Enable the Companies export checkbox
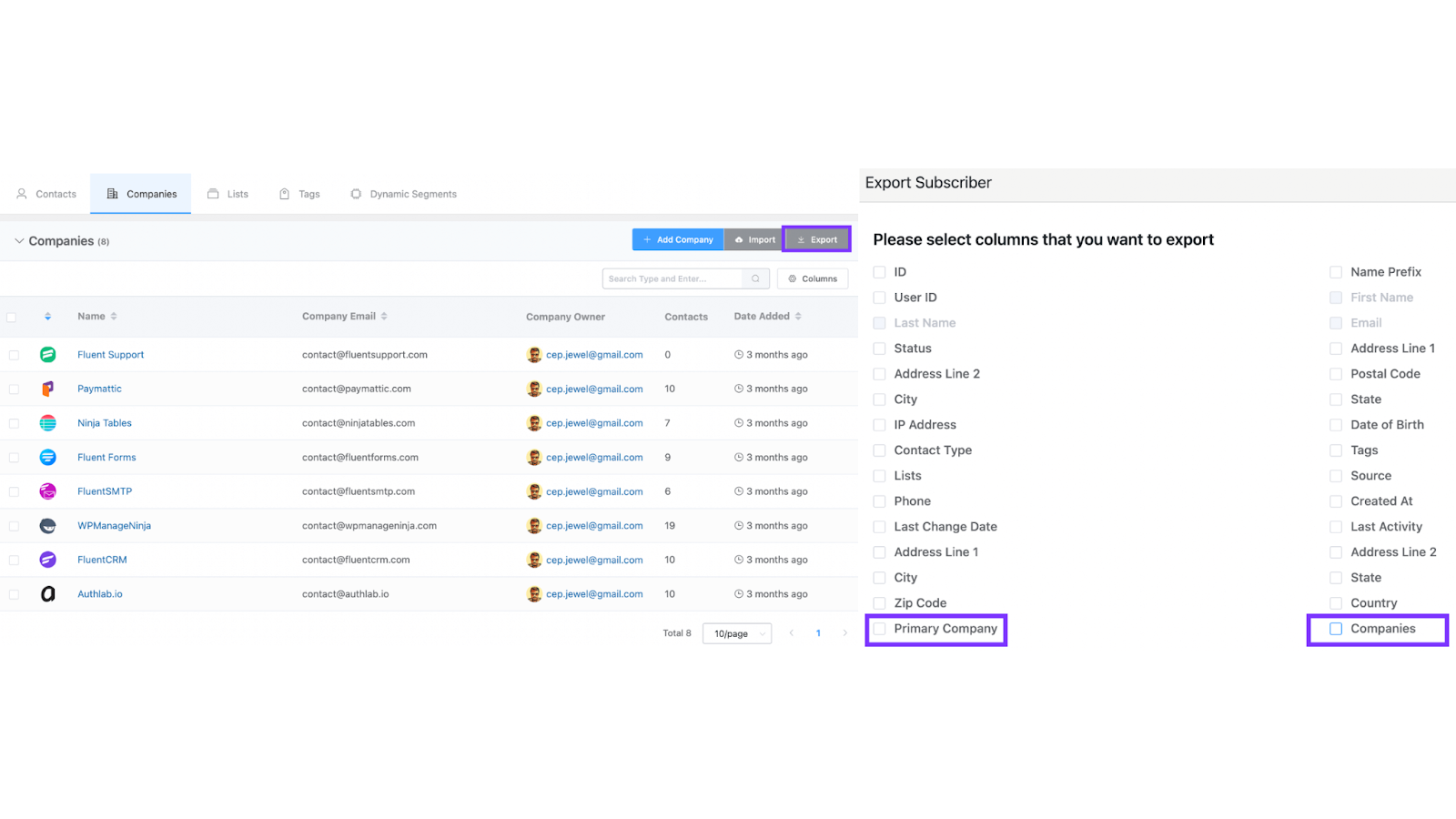The height and width of the screenshot is (819, 1456). coord(1336,629)
